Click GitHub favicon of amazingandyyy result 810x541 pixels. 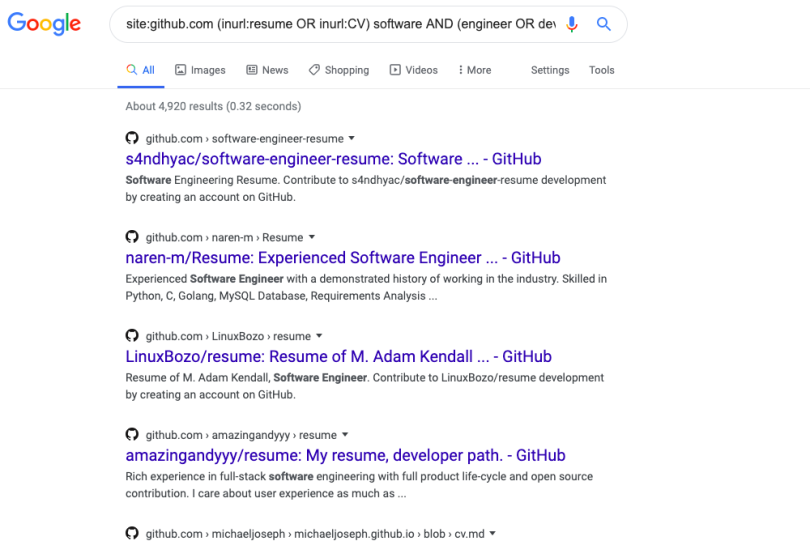click(132, 434)
